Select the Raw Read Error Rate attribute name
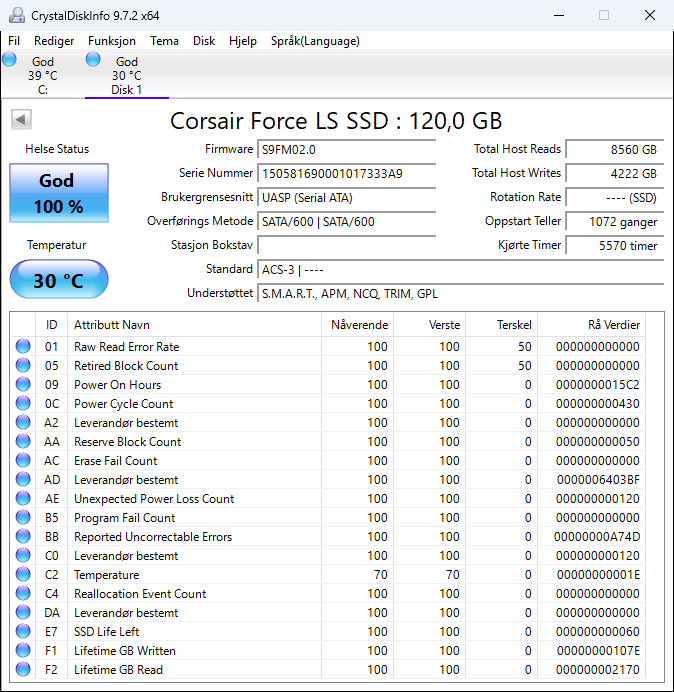 [x=127, y=347]
